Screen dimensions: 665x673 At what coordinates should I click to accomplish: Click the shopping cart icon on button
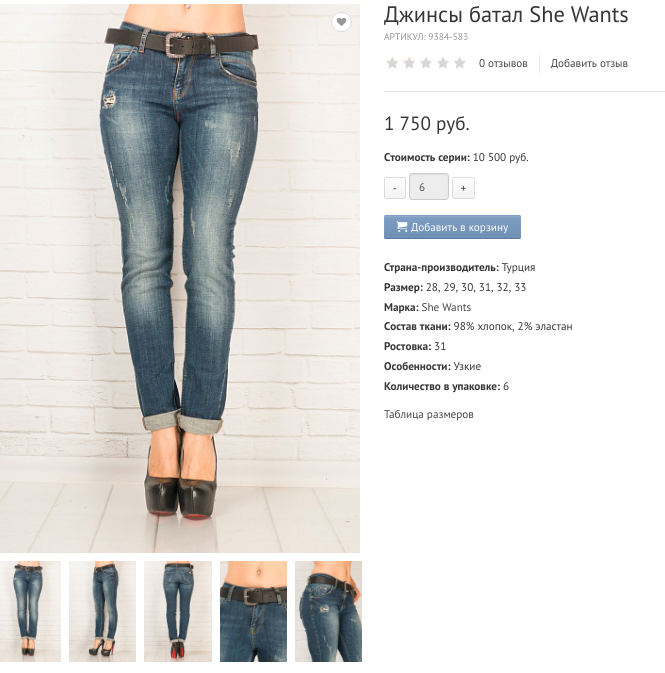pyautogui.click(x=402, y=226)
